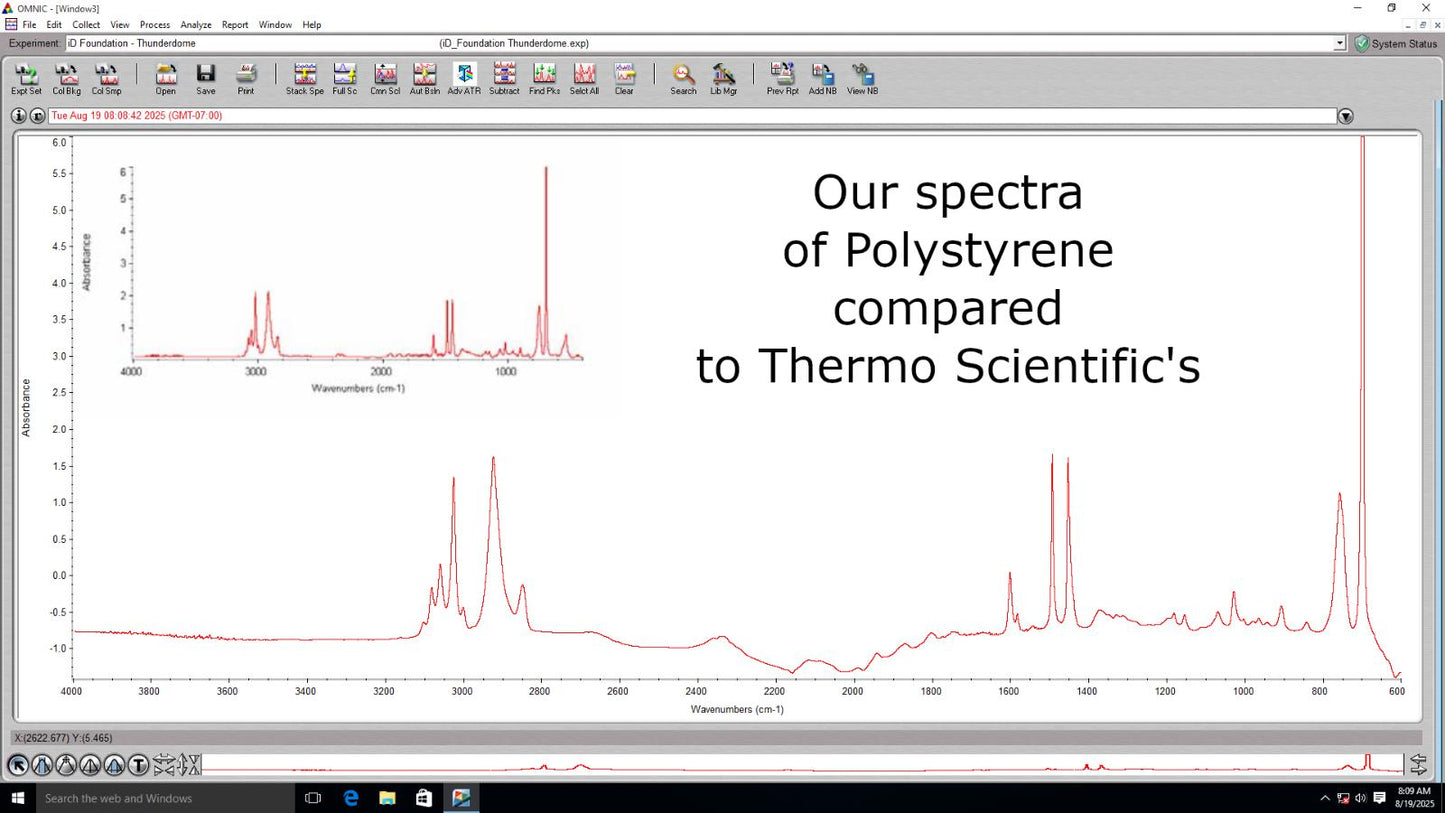Click the Search the web and Windows box
1445x813 pixels.
[x=166, y=798]
